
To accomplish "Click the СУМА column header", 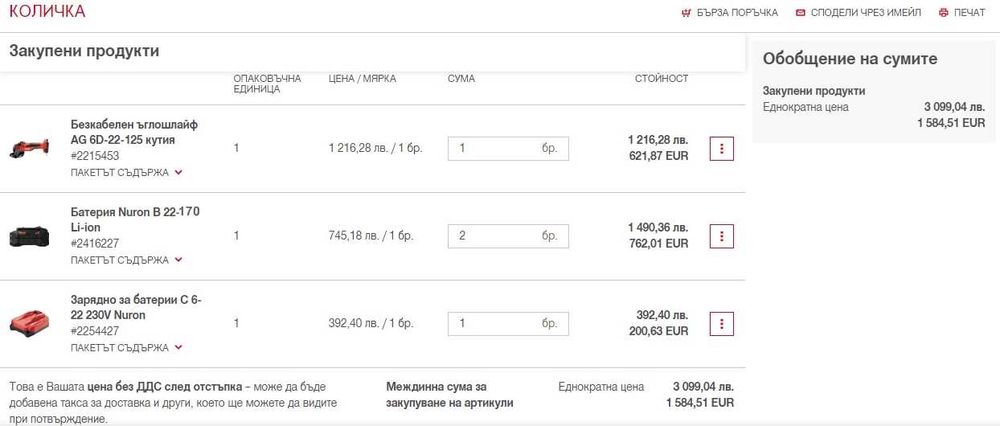I will pos(461,78).
